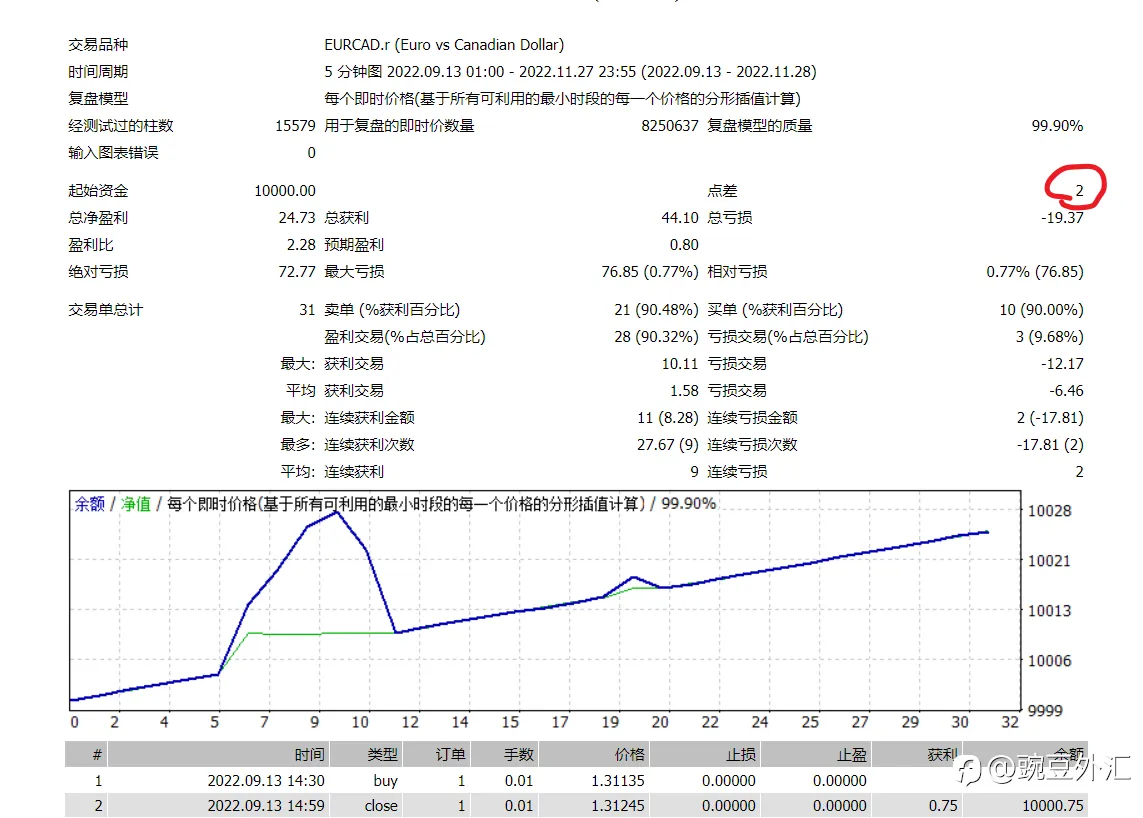Select the time cell 2022.09.13 14:59
The height and width of the screenshot is (818, 1143).
[x=266, y=806]
